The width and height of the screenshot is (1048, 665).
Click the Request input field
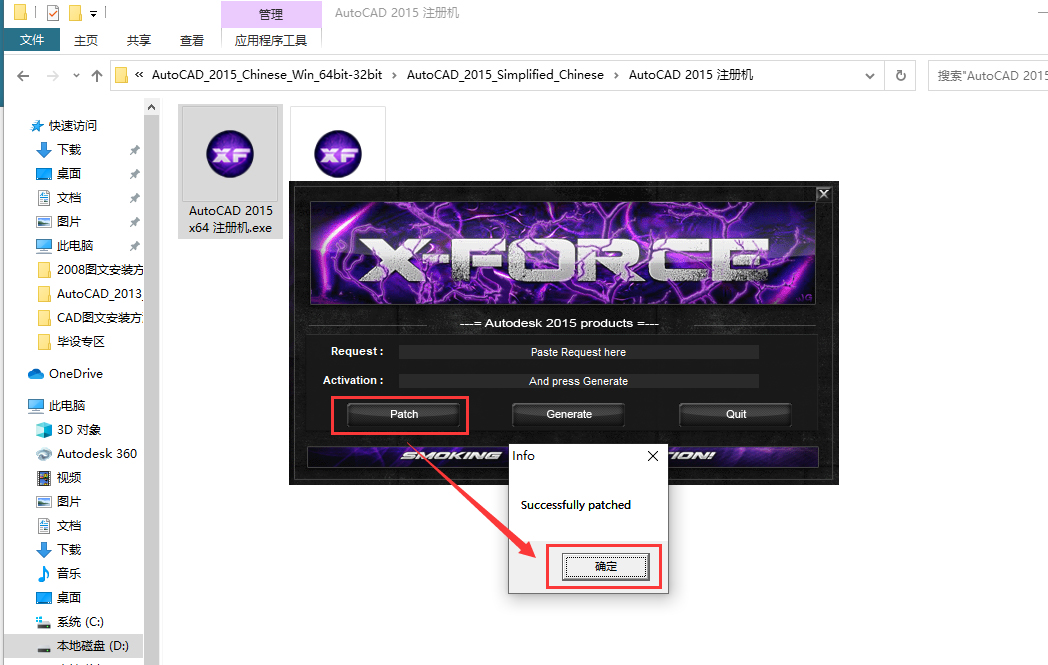pos(579,352)
